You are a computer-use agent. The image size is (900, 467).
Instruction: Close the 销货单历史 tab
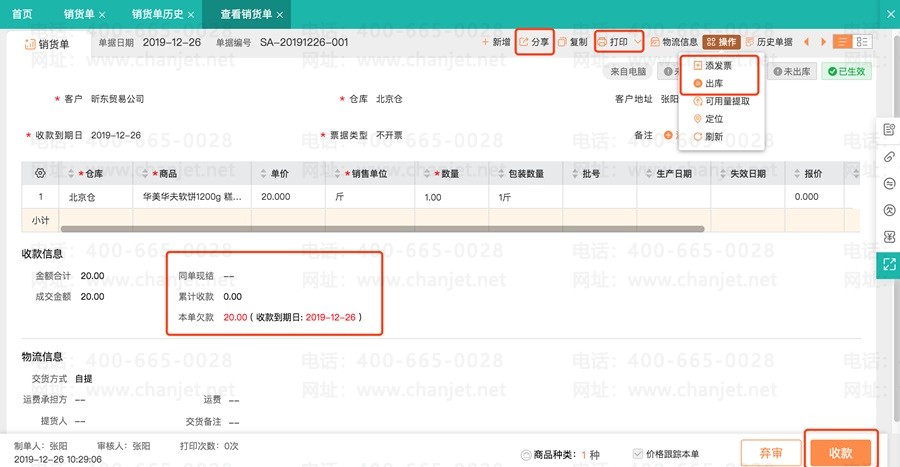191,14
